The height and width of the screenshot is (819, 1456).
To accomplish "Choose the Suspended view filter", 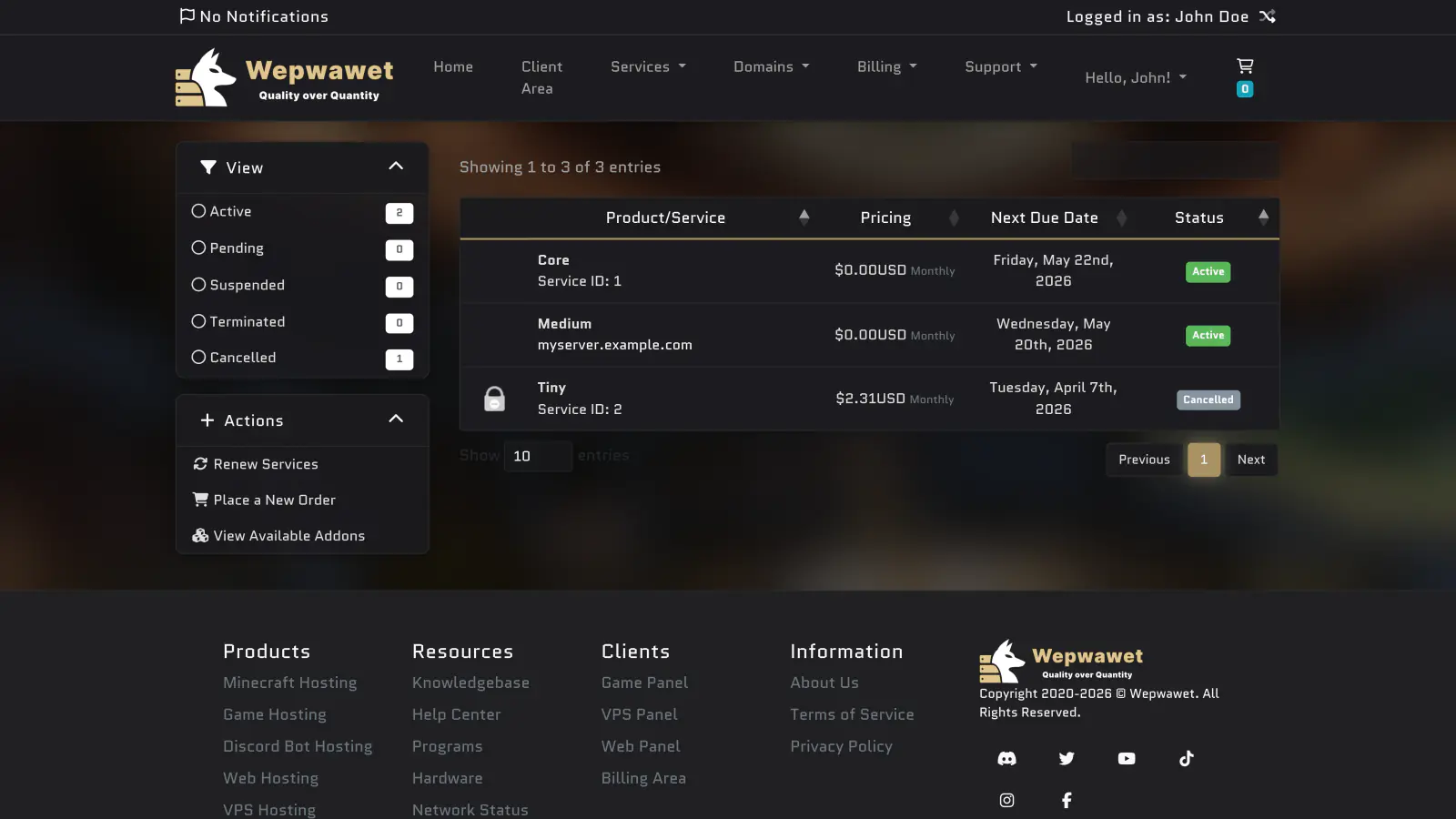I will pyautogui.click(x=198, y=285).
